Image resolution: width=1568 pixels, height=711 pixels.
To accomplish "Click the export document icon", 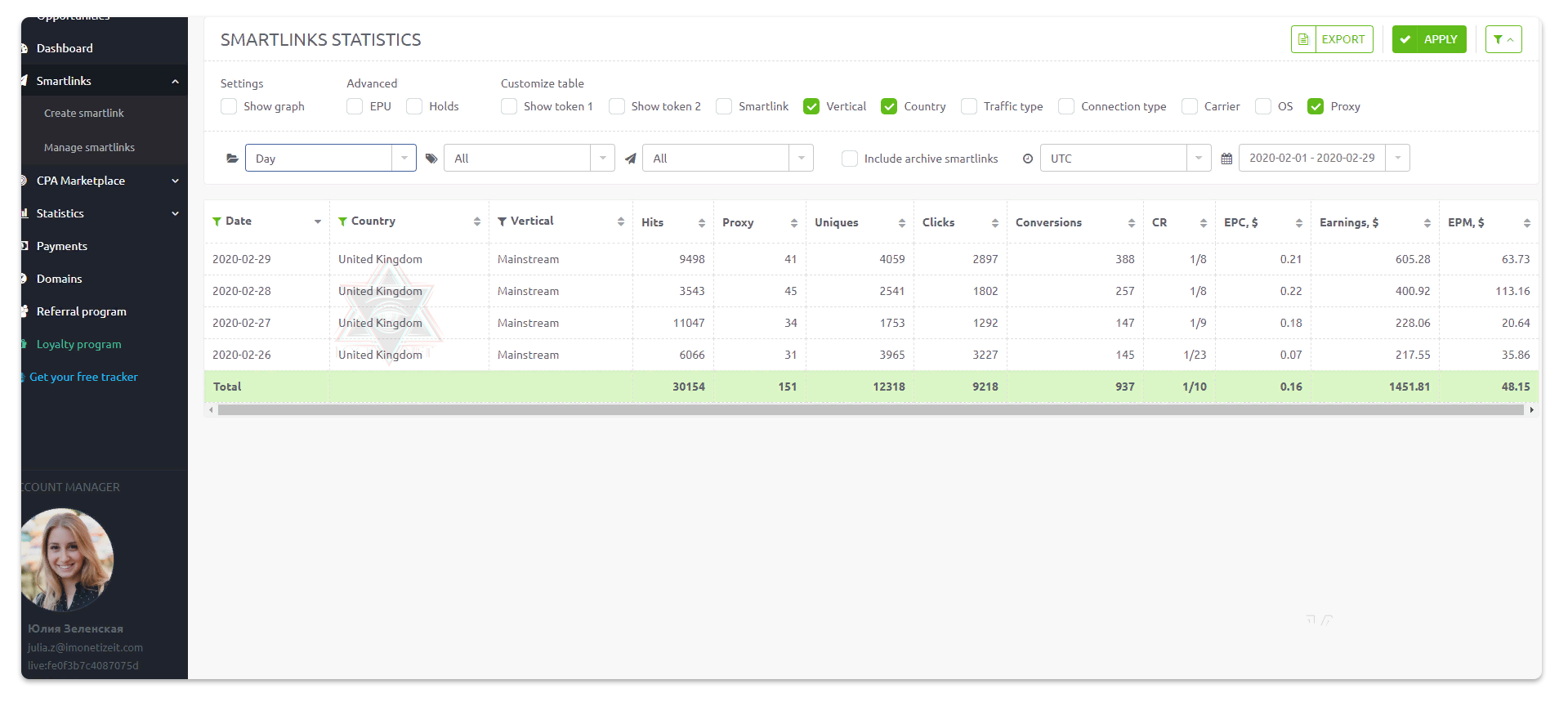I will pos(1303,39).
